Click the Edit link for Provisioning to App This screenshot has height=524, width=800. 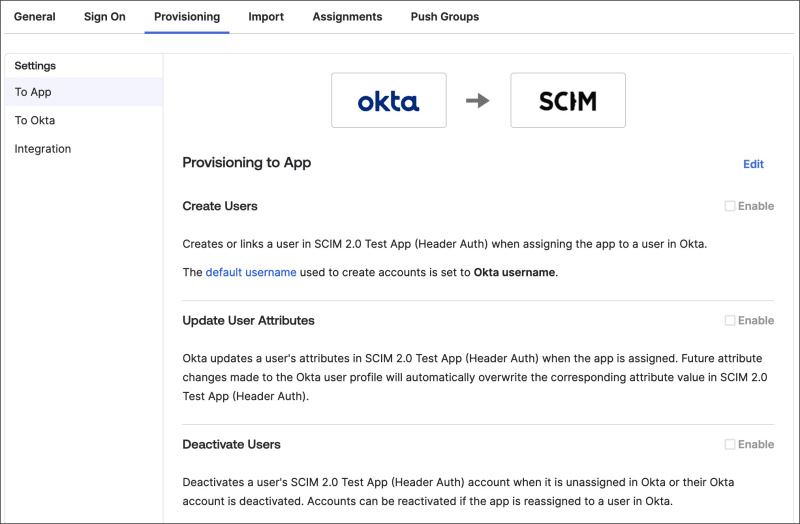click(x=753, y=164)
